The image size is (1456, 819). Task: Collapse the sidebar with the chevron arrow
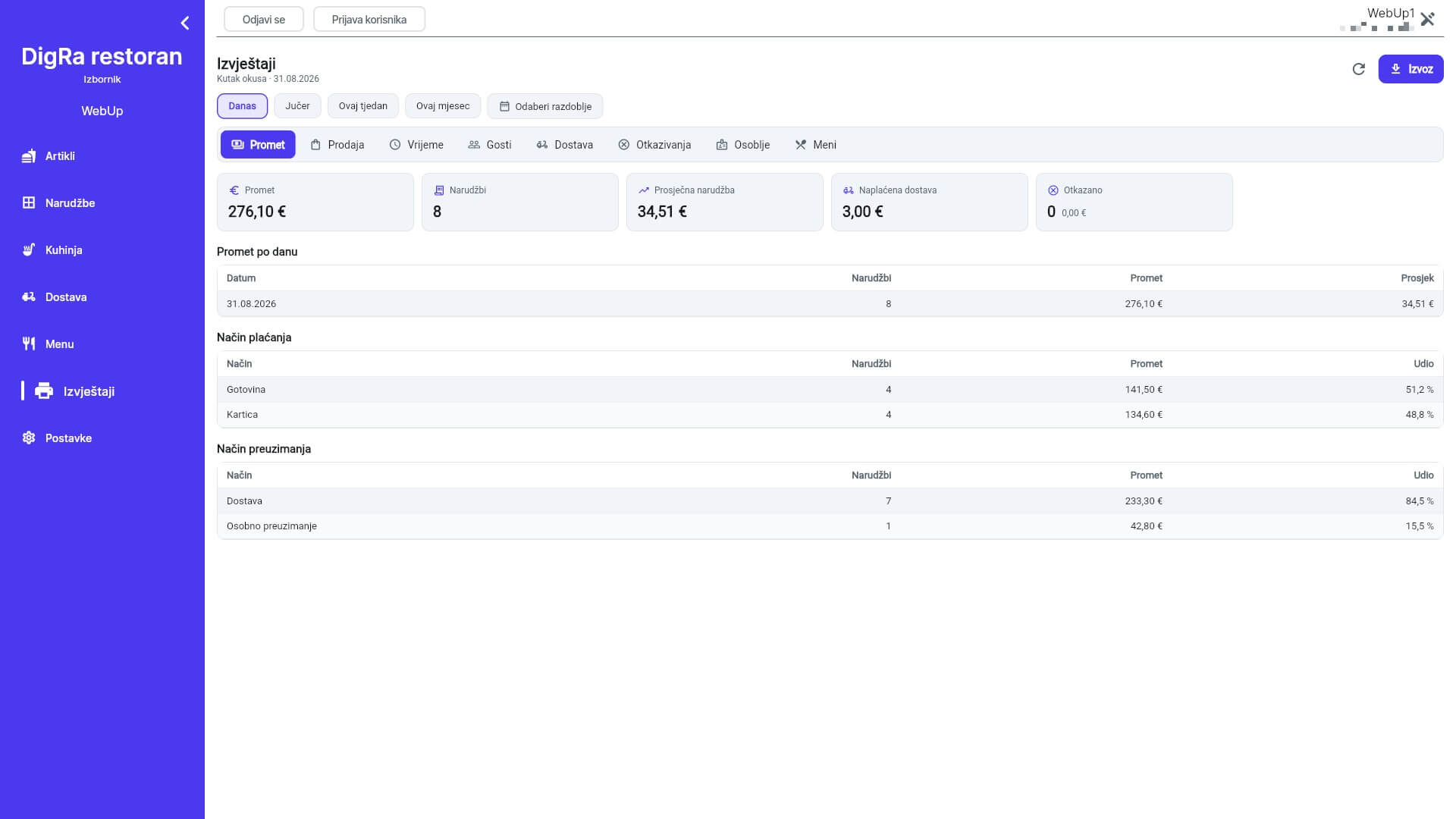(x=185, y=24)
